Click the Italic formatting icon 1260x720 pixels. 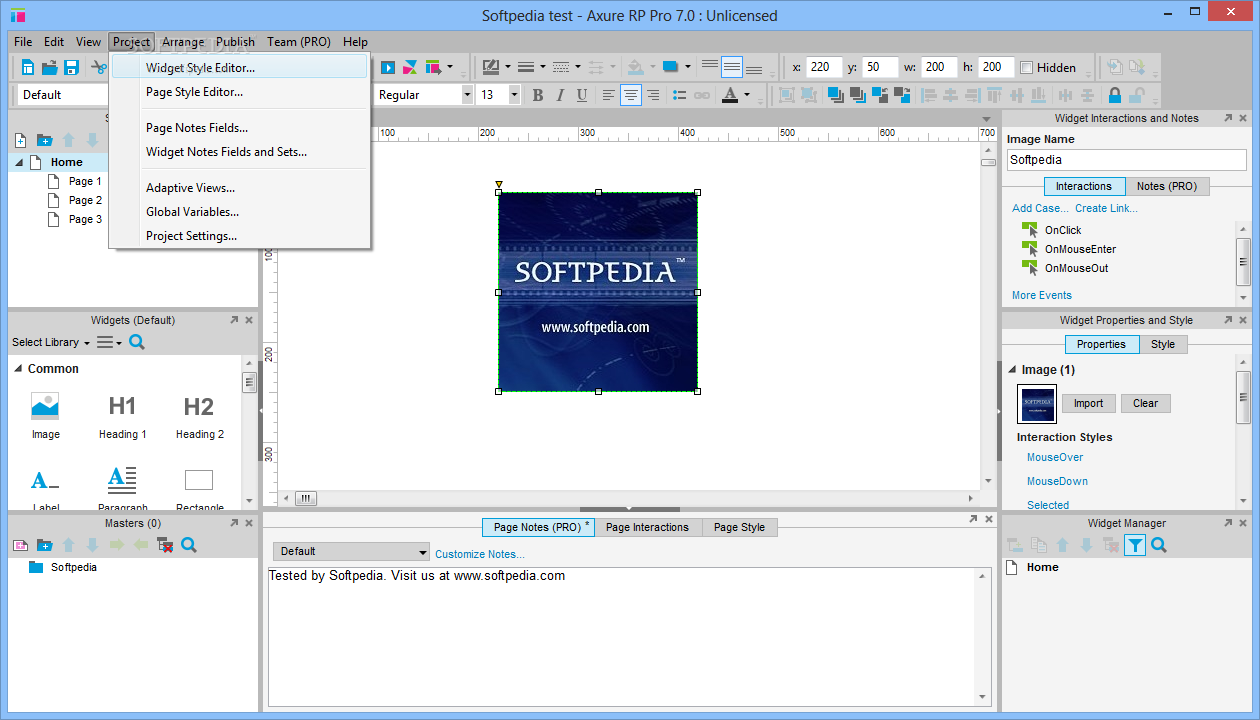coord(560,95)
